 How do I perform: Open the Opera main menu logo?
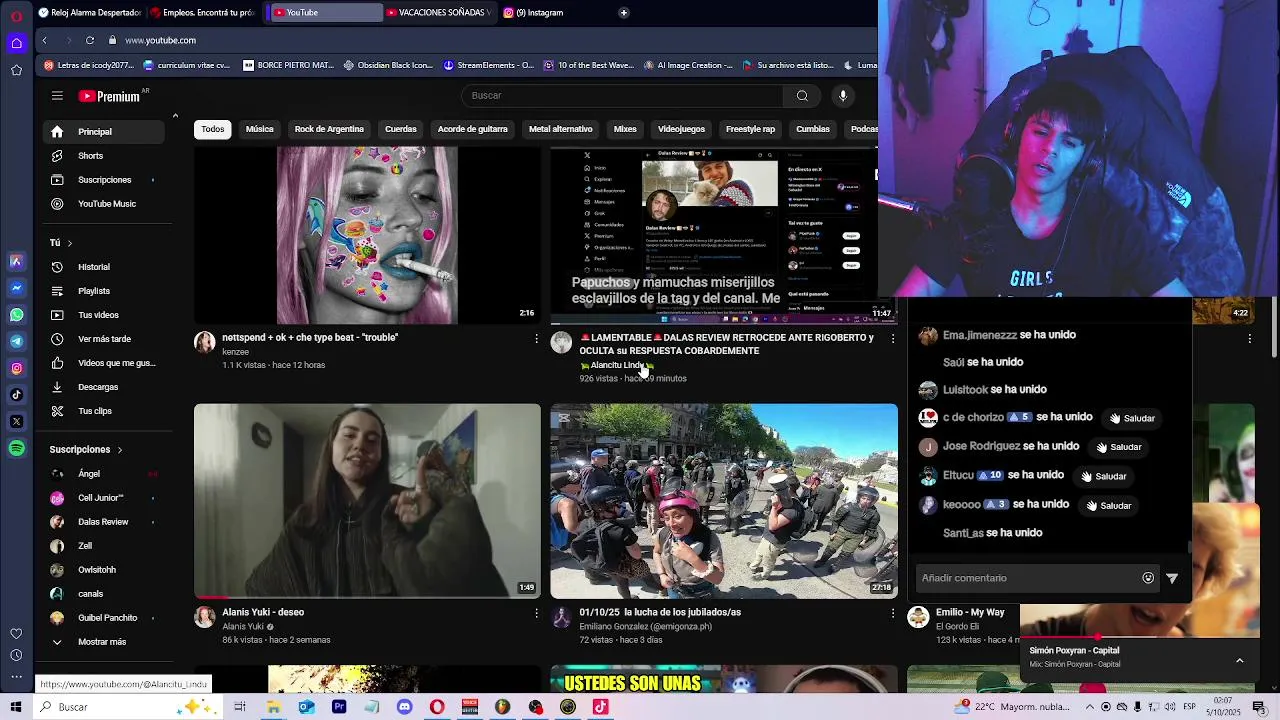pos(16,16)
